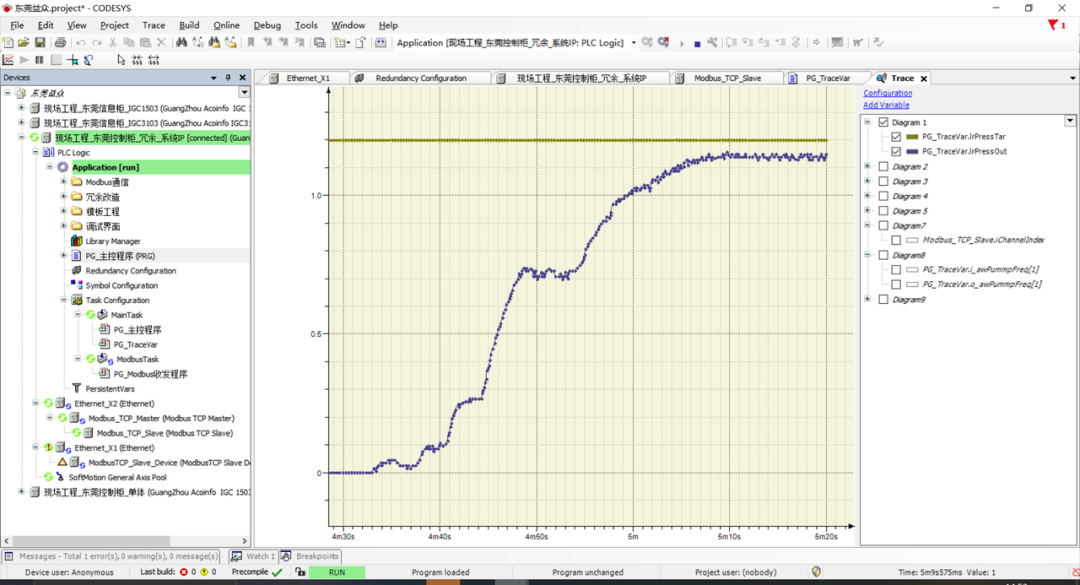Uncheck PG_TraceVar.lrPressTar variable checkbox
Image resolution: width=1080 pixels, height=585 pixels.
(896, 137)
